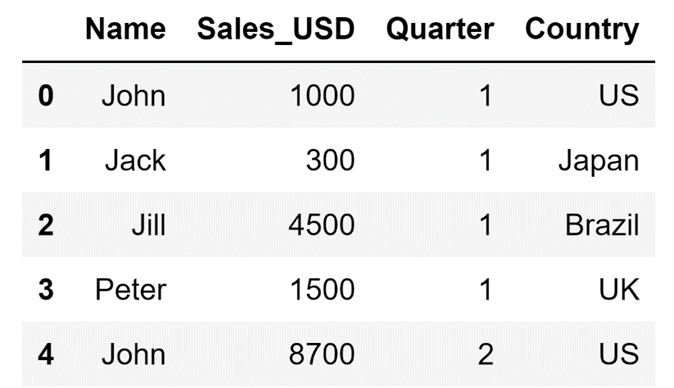Select the Country column header
Viewport: 674px width, 388px height.
582,30
